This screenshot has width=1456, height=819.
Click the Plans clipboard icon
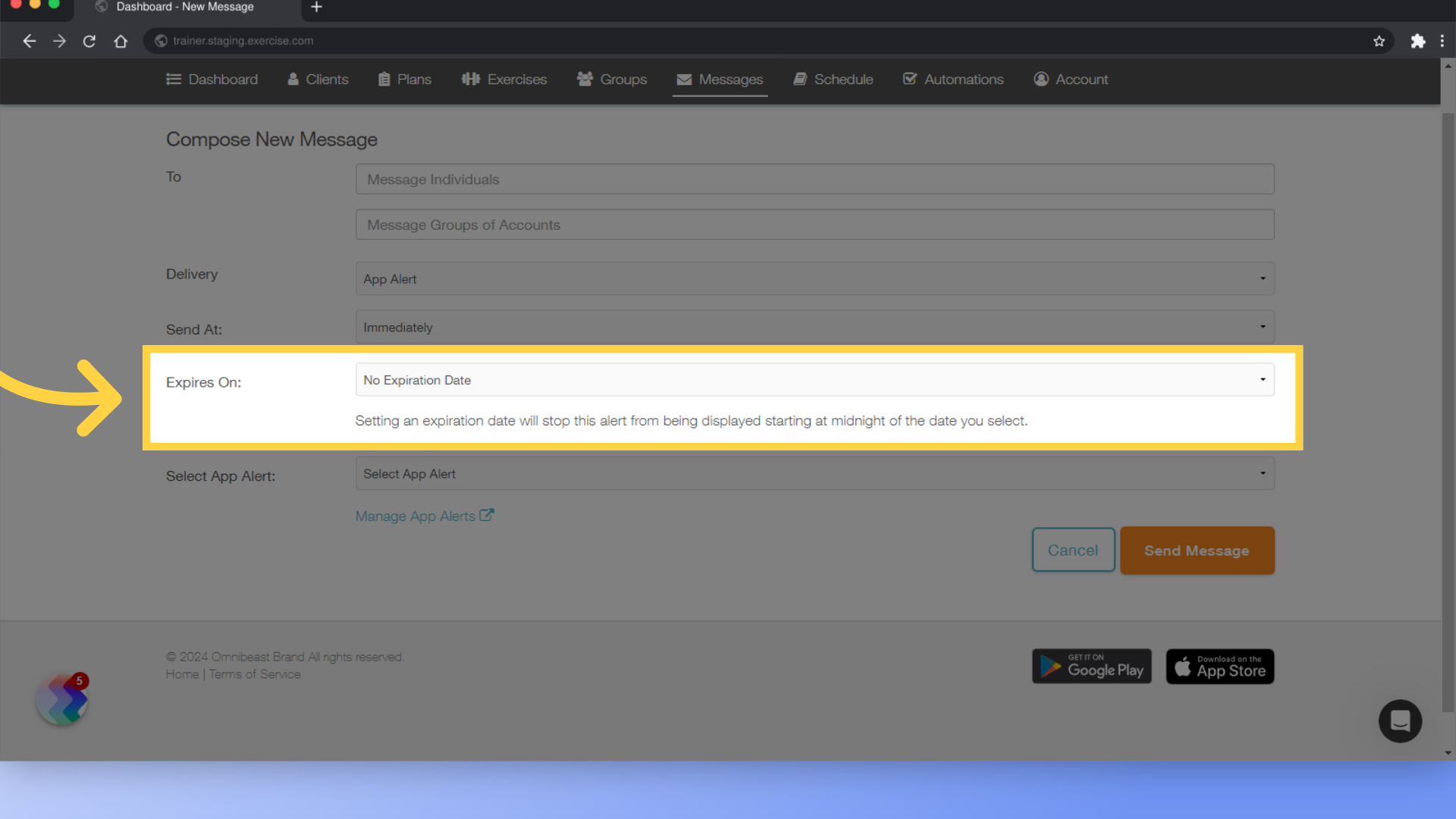coord(384,79)
